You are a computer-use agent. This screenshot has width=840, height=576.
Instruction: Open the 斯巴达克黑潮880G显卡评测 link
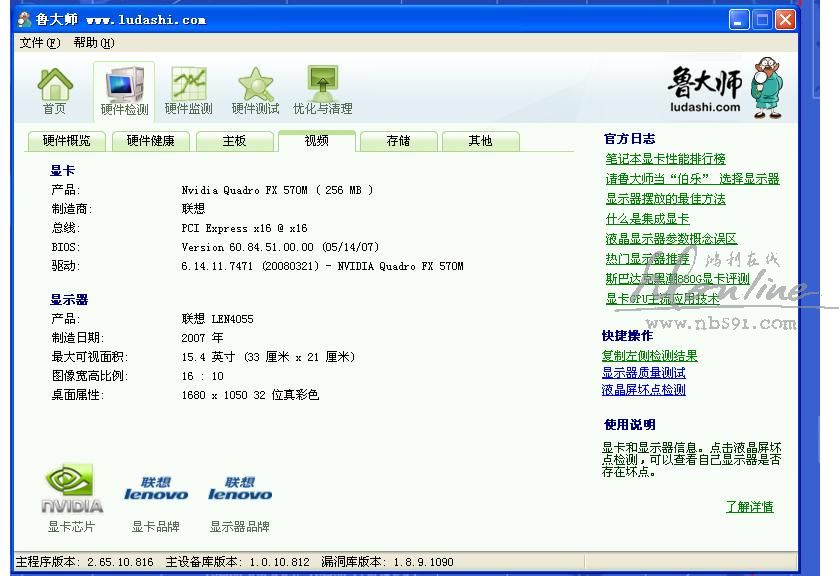point(677,279)
